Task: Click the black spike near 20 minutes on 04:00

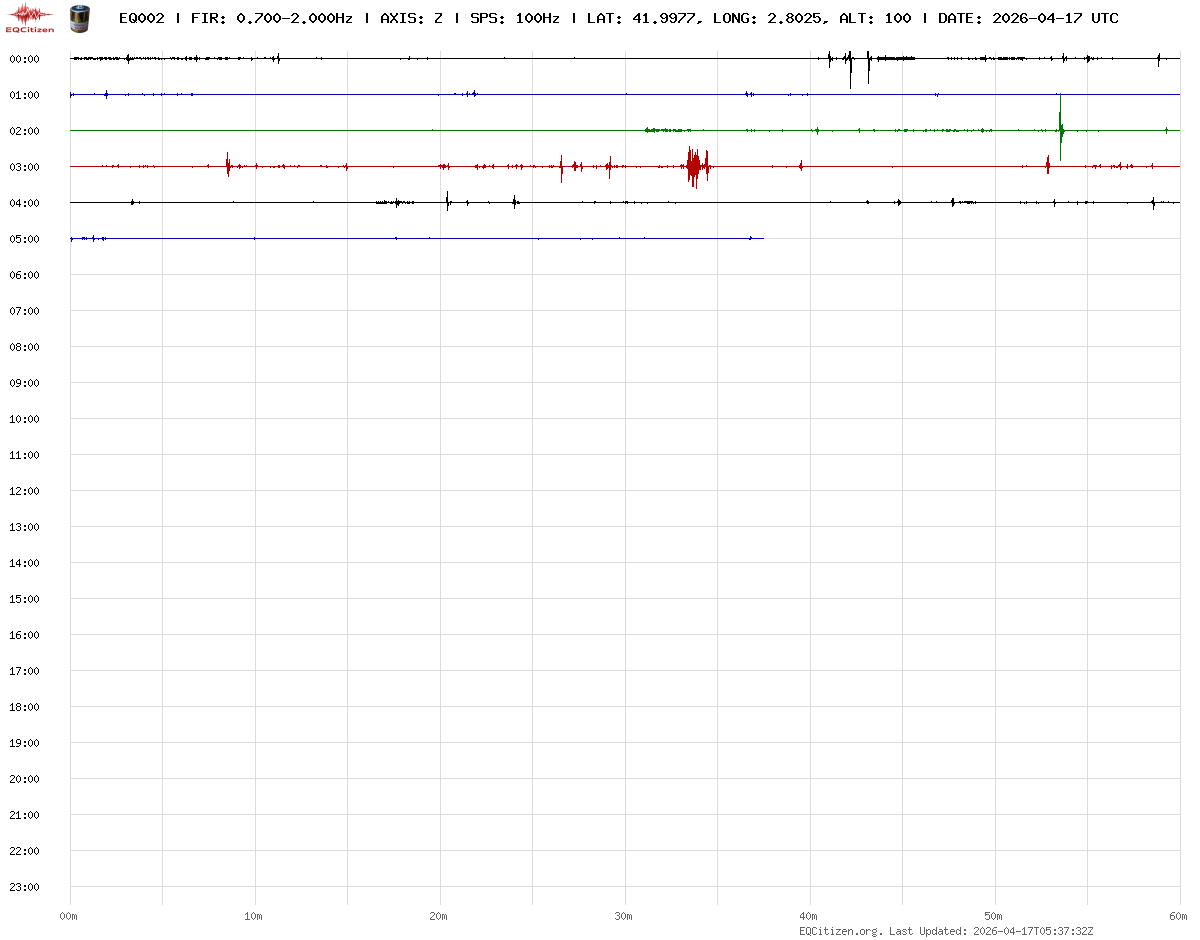Action: [447, 201]
